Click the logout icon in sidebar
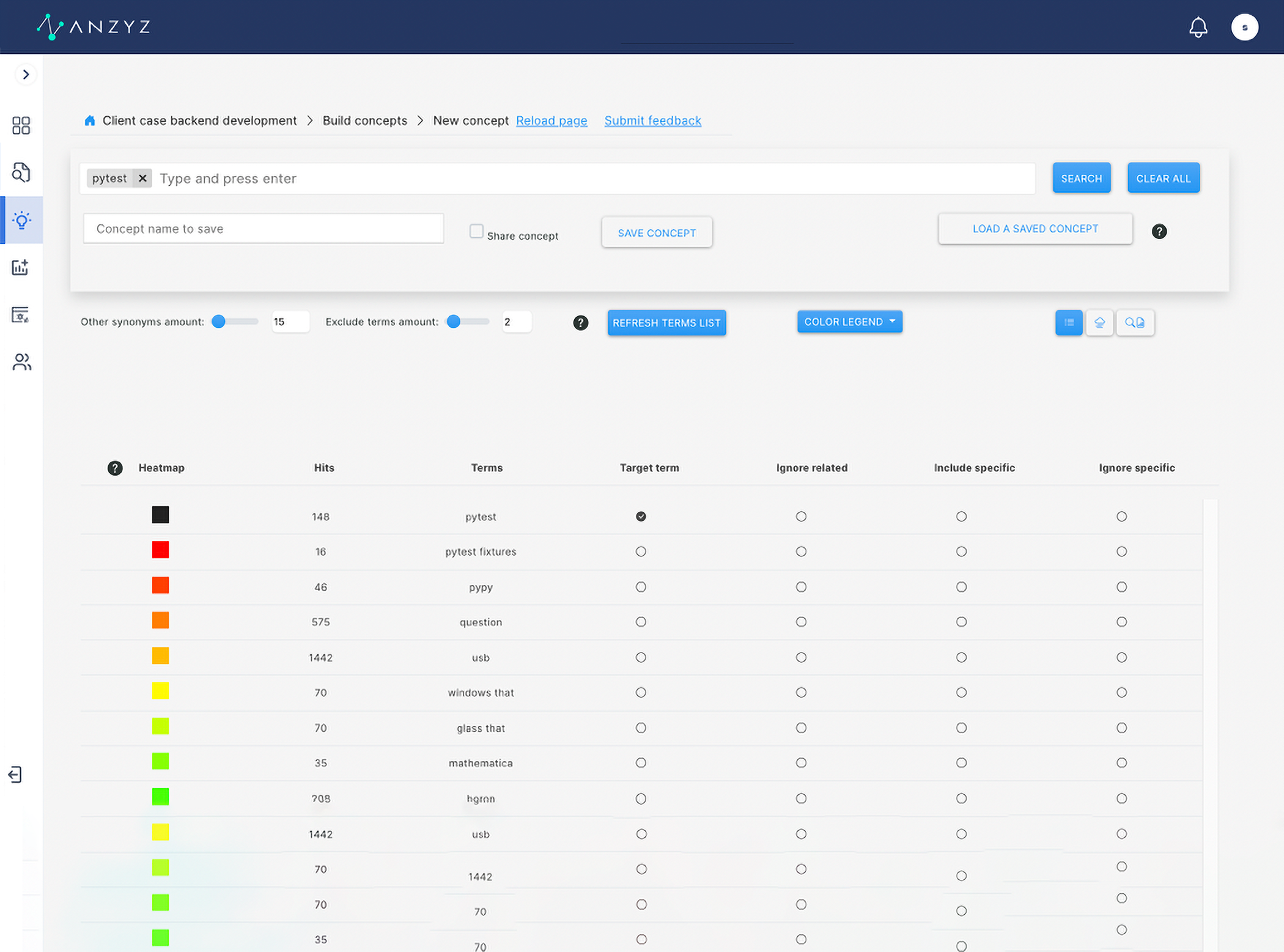 click(x=15, y=775)
